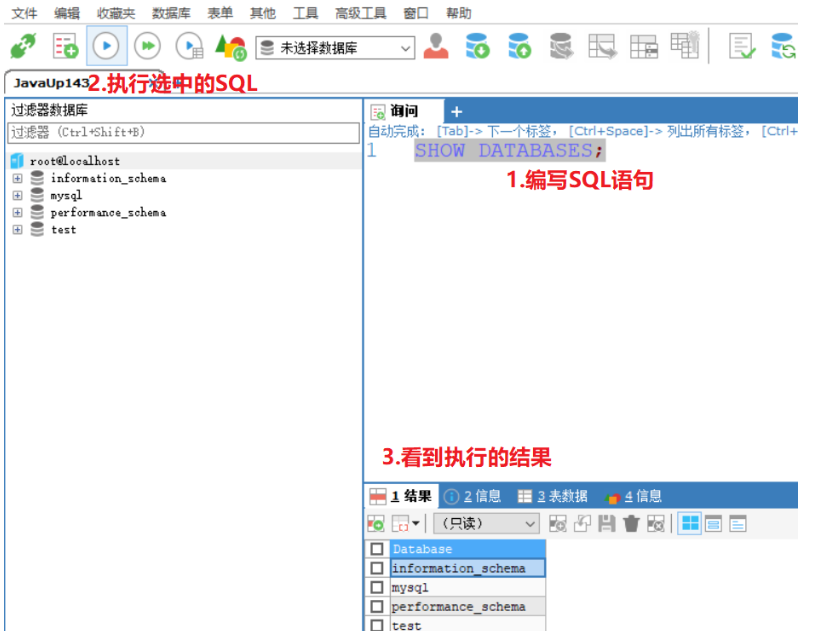The image size is (815, 631).
Task: Open the 表单 menu
Action: point(220,13)
